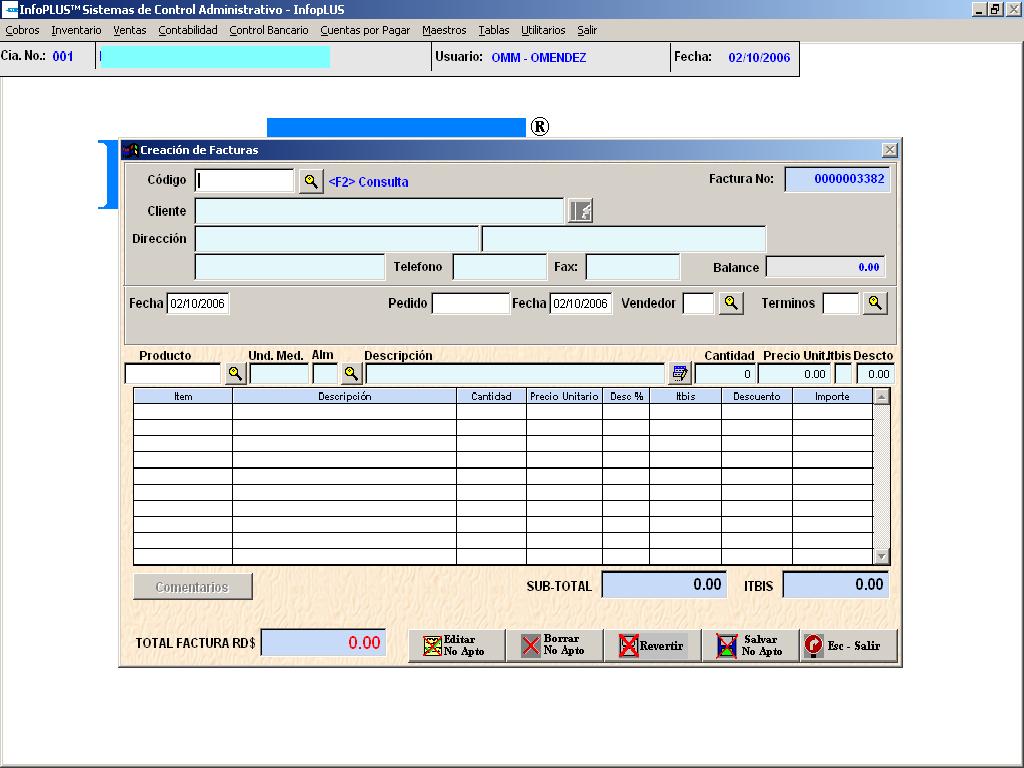Click the Und. Med. field
The height and width of the screenshot is (768, 1024).
(279, 374)
